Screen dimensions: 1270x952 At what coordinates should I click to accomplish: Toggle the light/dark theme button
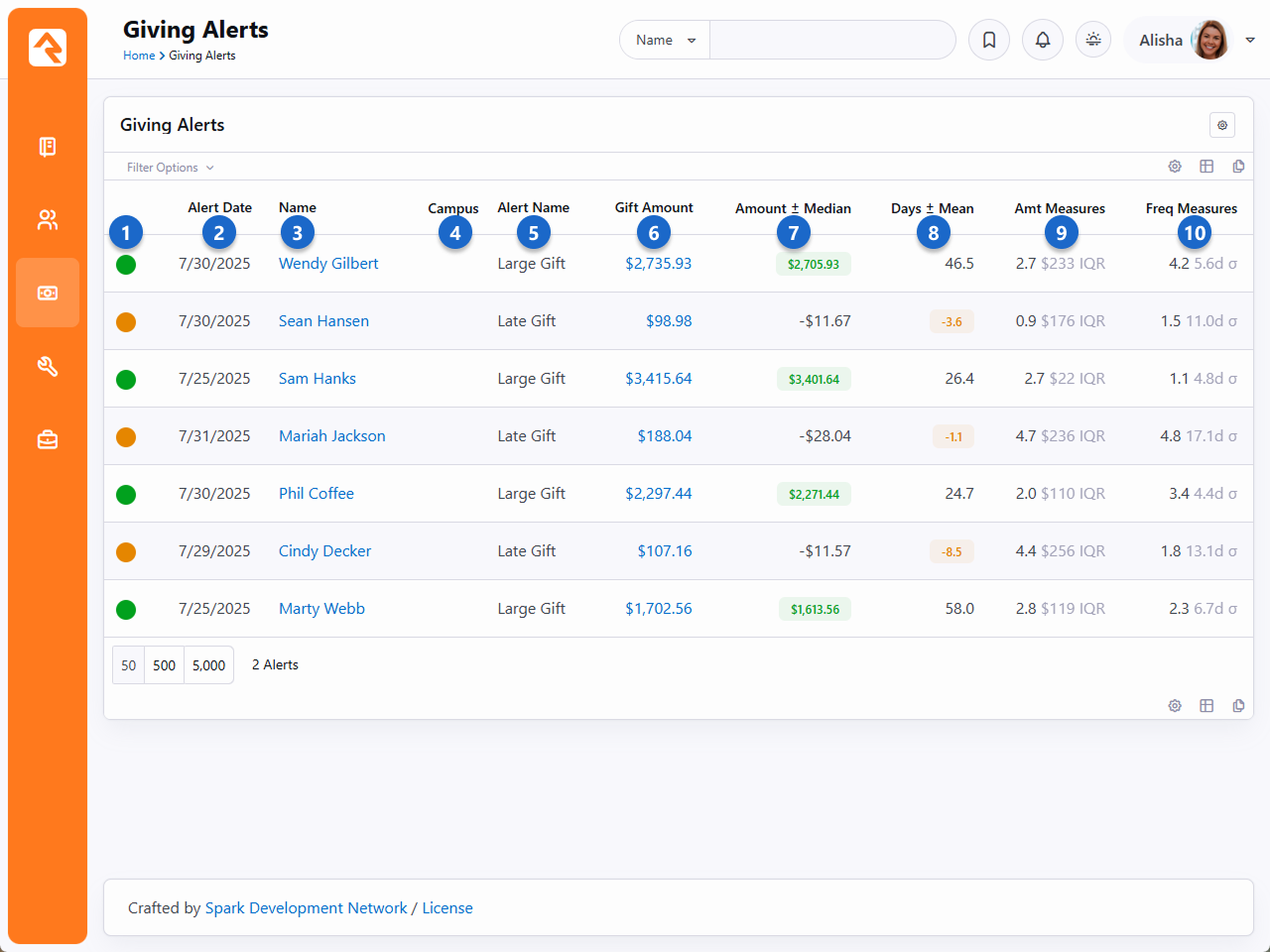tap(1093, 41)
